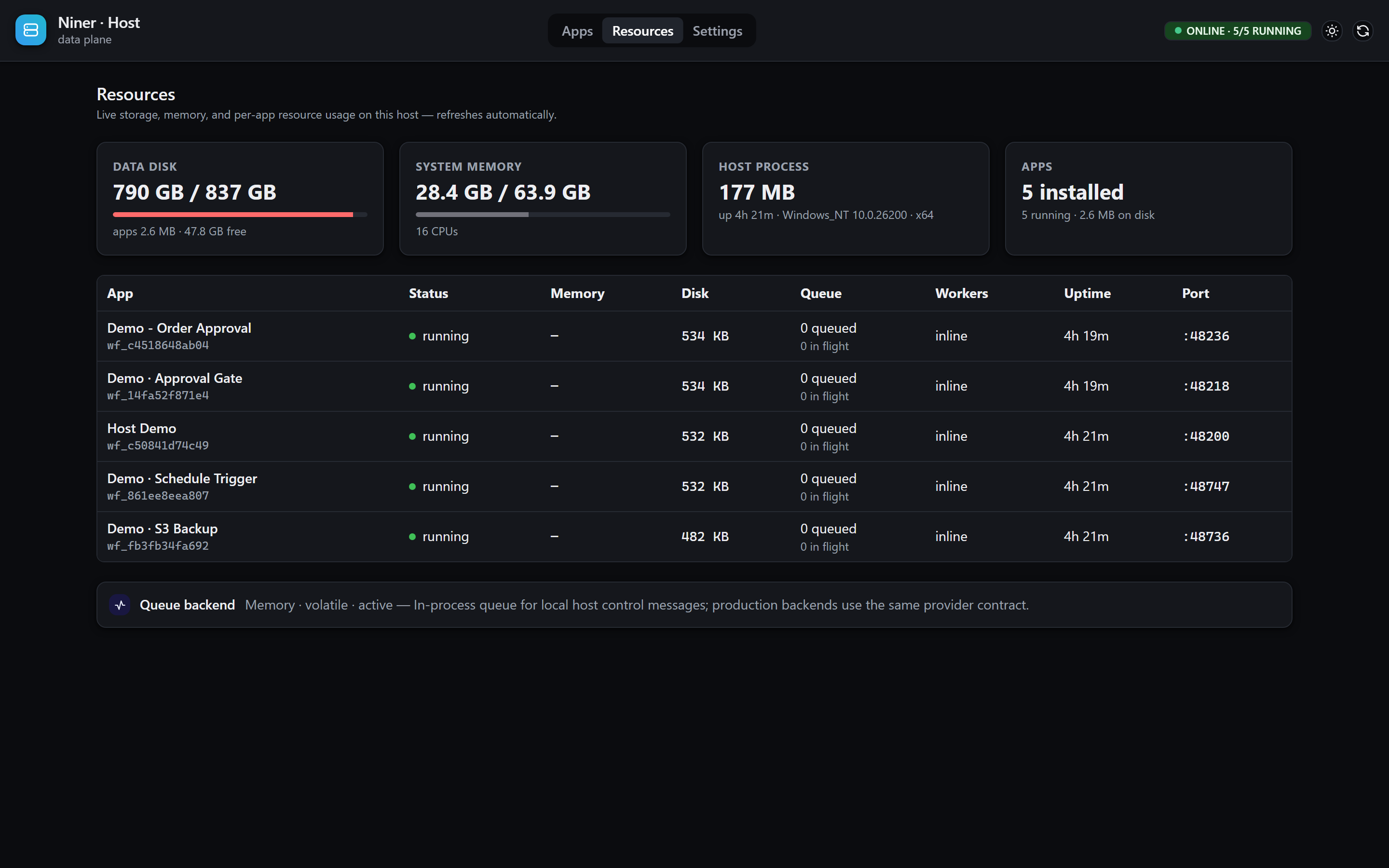Select the Resources tab
Viewport: 1389px width, 868px height.
[x=642, y=31]
